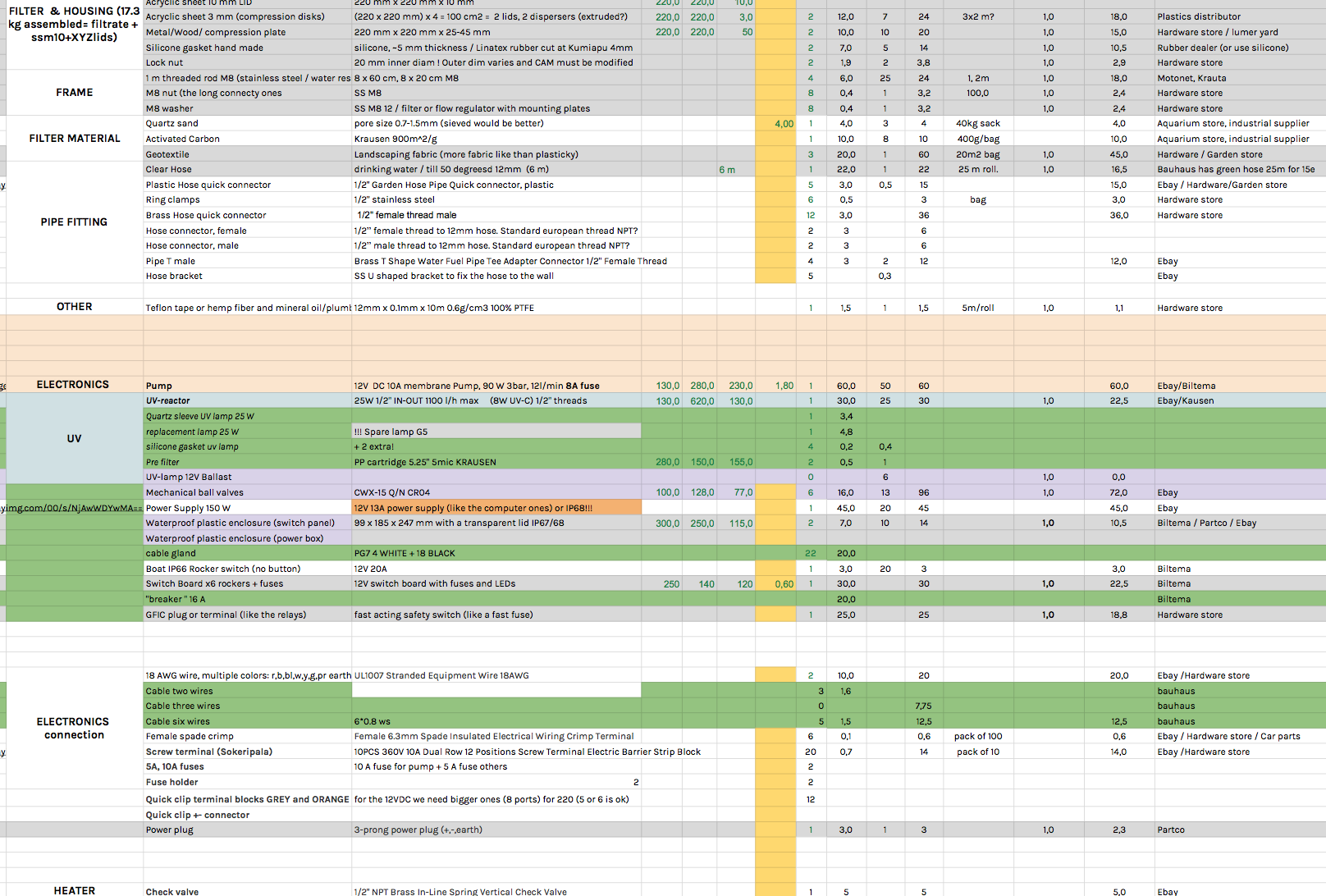Select Plastic Hose quick connector cell
The image size is (1326, 896).
tap(248, 185)
